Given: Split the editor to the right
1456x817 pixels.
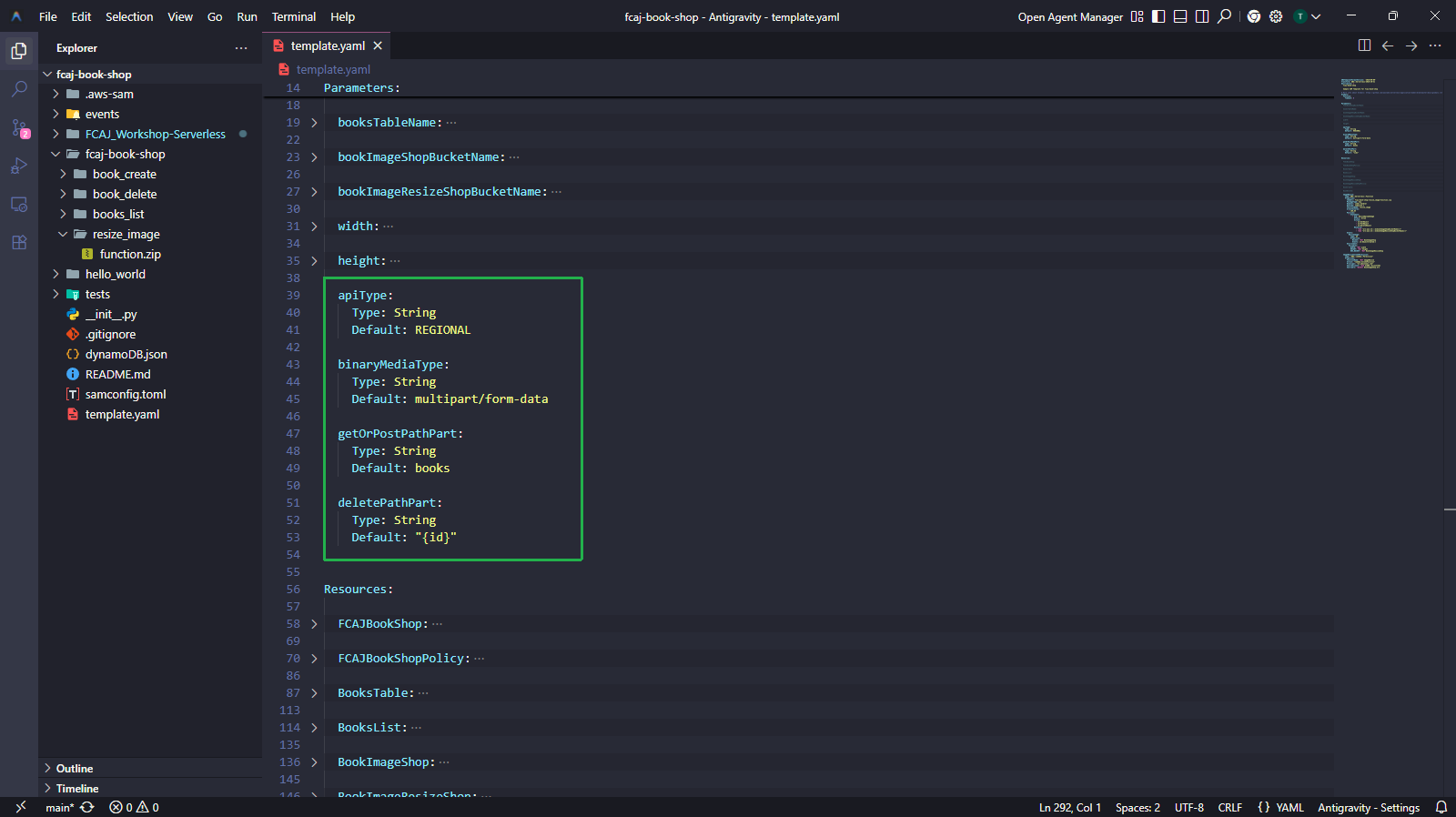Looking at the screenshot, I should tap(1364, 45).
